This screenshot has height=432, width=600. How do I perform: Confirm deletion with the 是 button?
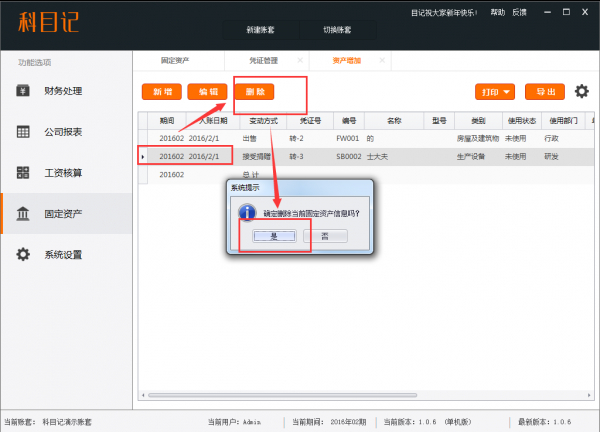coord(273,235)
